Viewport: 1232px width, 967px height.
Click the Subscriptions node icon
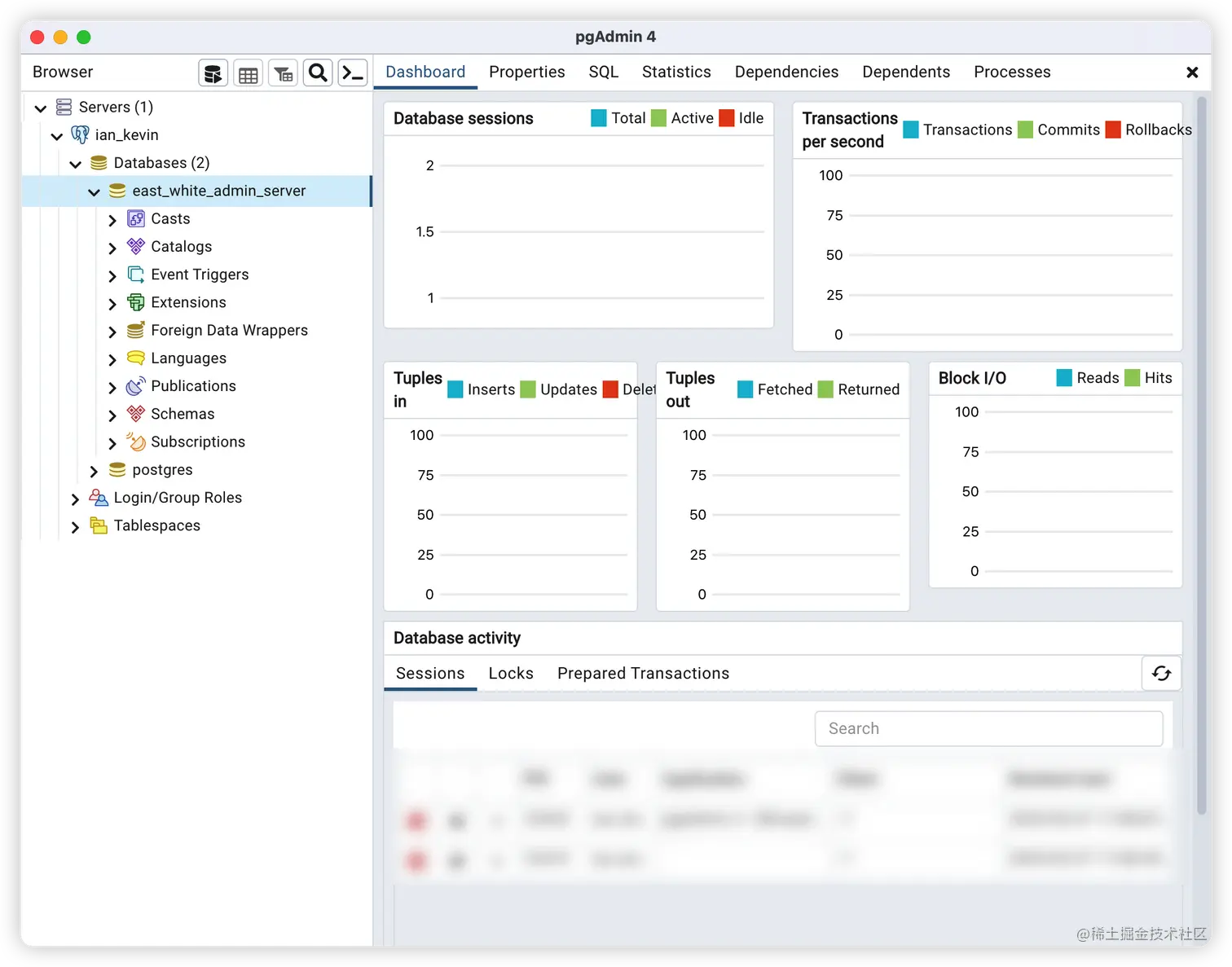coord(136,442)
